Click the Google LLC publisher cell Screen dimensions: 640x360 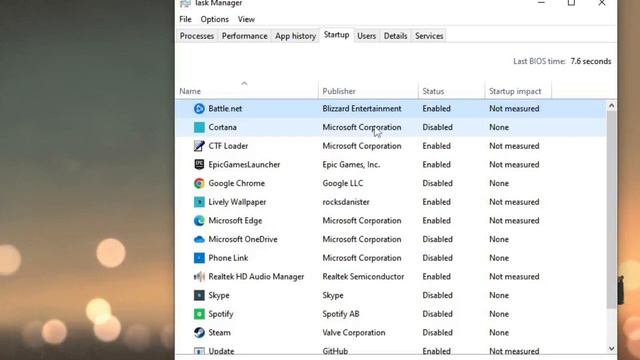342,183
